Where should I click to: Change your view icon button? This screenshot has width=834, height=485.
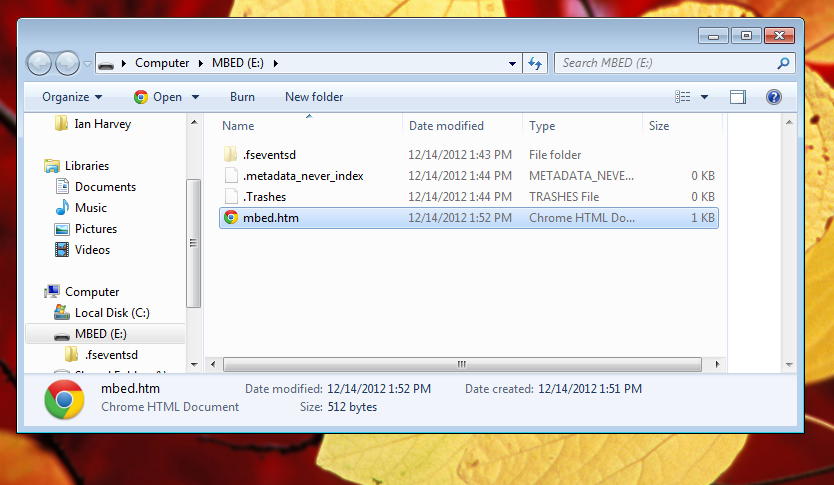[682, 97]
